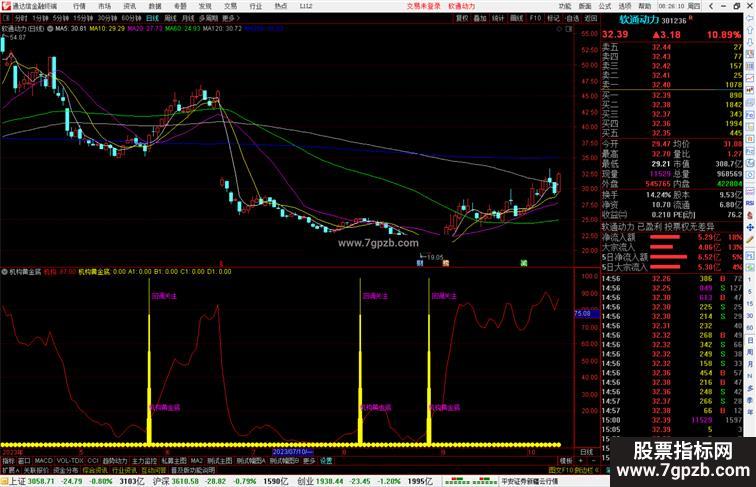Open the 资金分布 tab
Viewport: 756px width, 487px height.
66,470
